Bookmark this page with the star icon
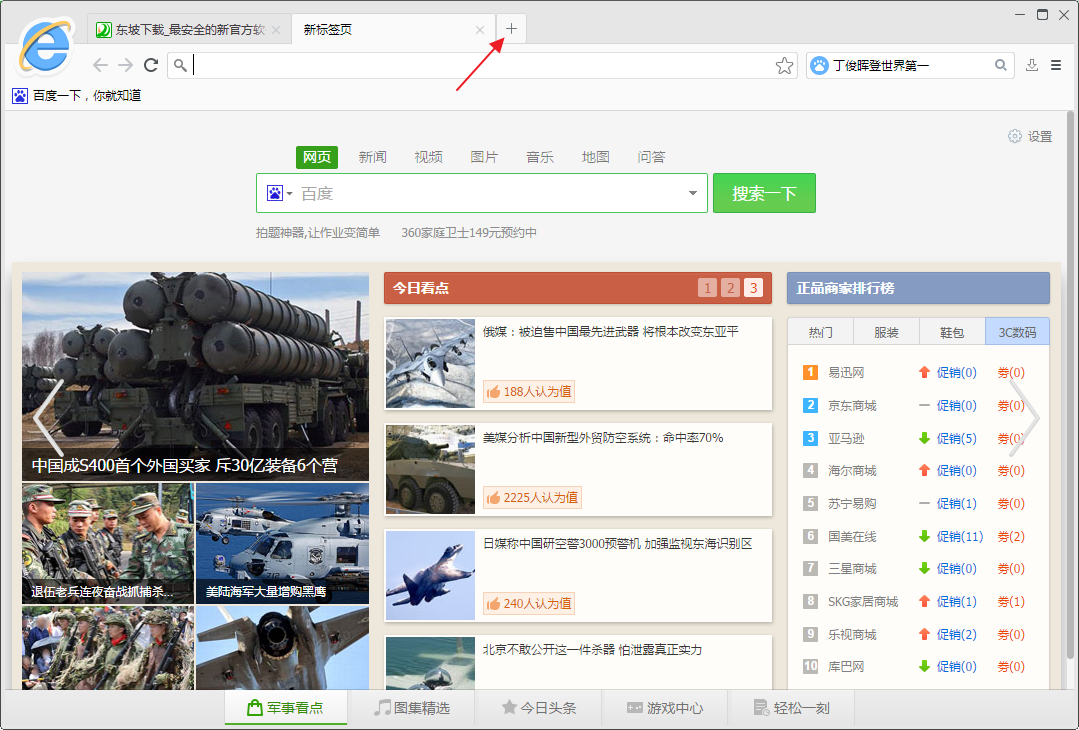 tap(784, 66)
